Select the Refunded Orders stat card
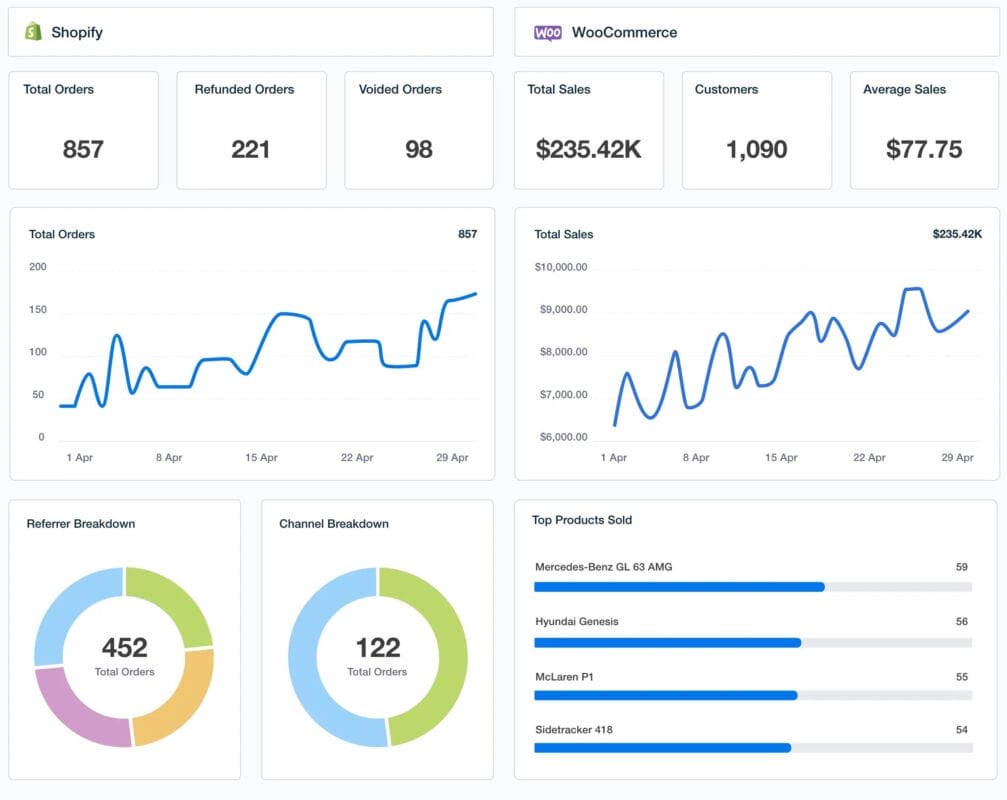The height and width of the screenshot is (800, 1007). pyautogui.click(x=250, y=129)
